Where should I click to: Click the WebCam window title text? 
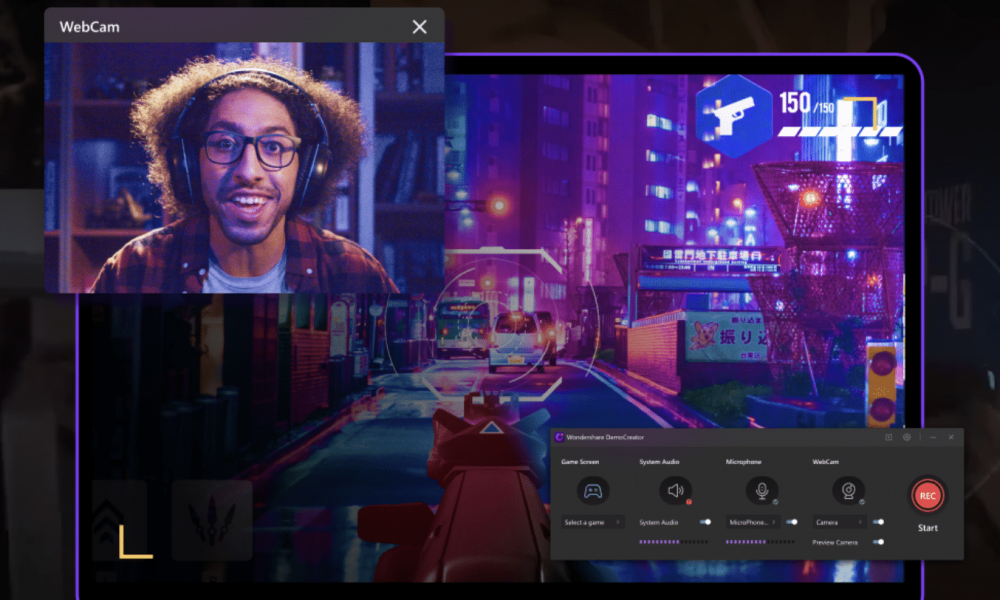pos(89,27)
